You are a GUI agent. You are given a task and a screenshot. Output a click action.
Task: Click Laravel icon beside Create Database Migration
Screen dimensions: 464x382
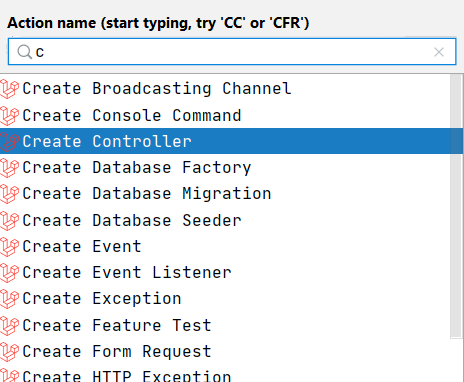click(x=9, y=194)
